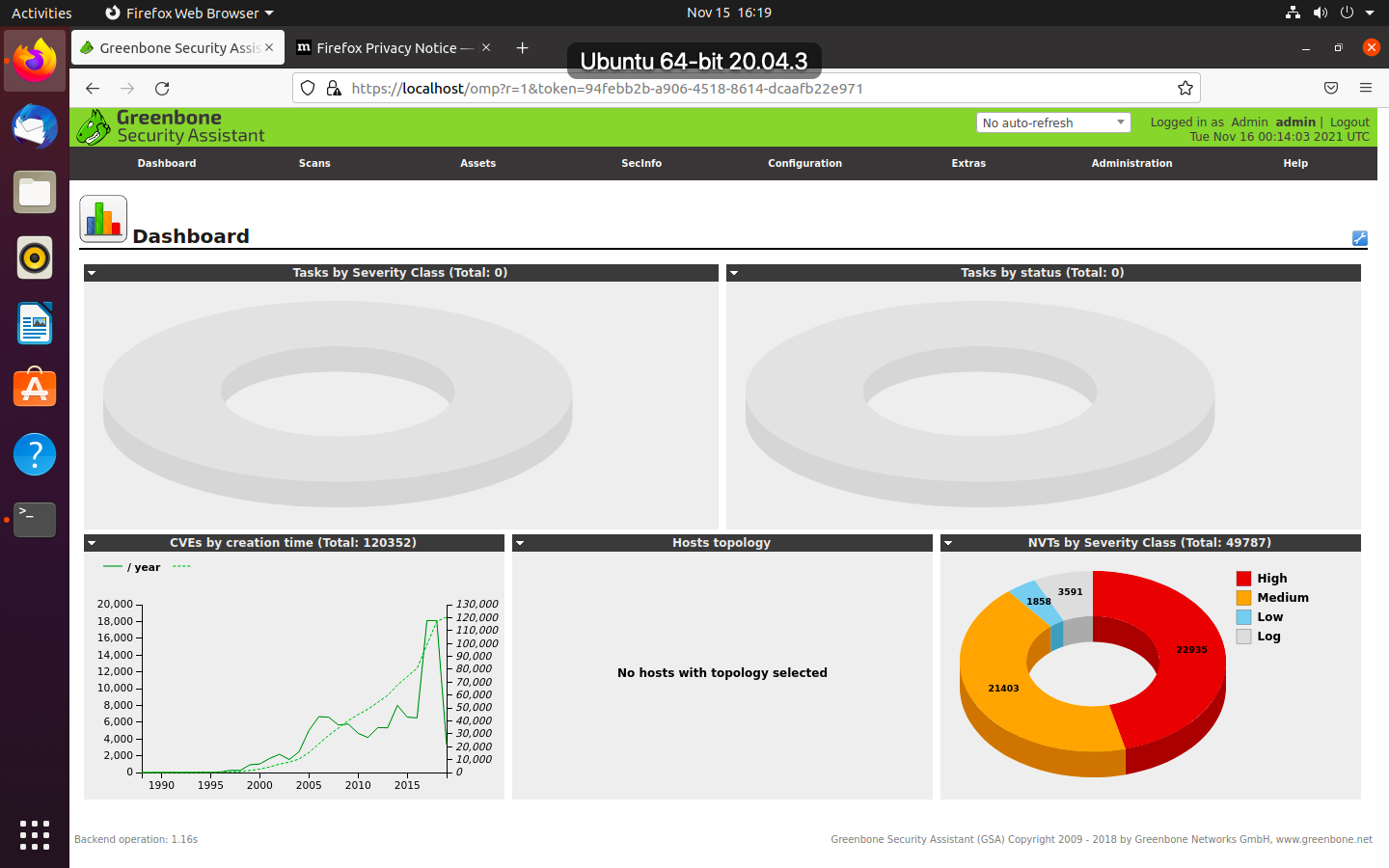Click the Dashboard bar chart icon

point(103,219)
